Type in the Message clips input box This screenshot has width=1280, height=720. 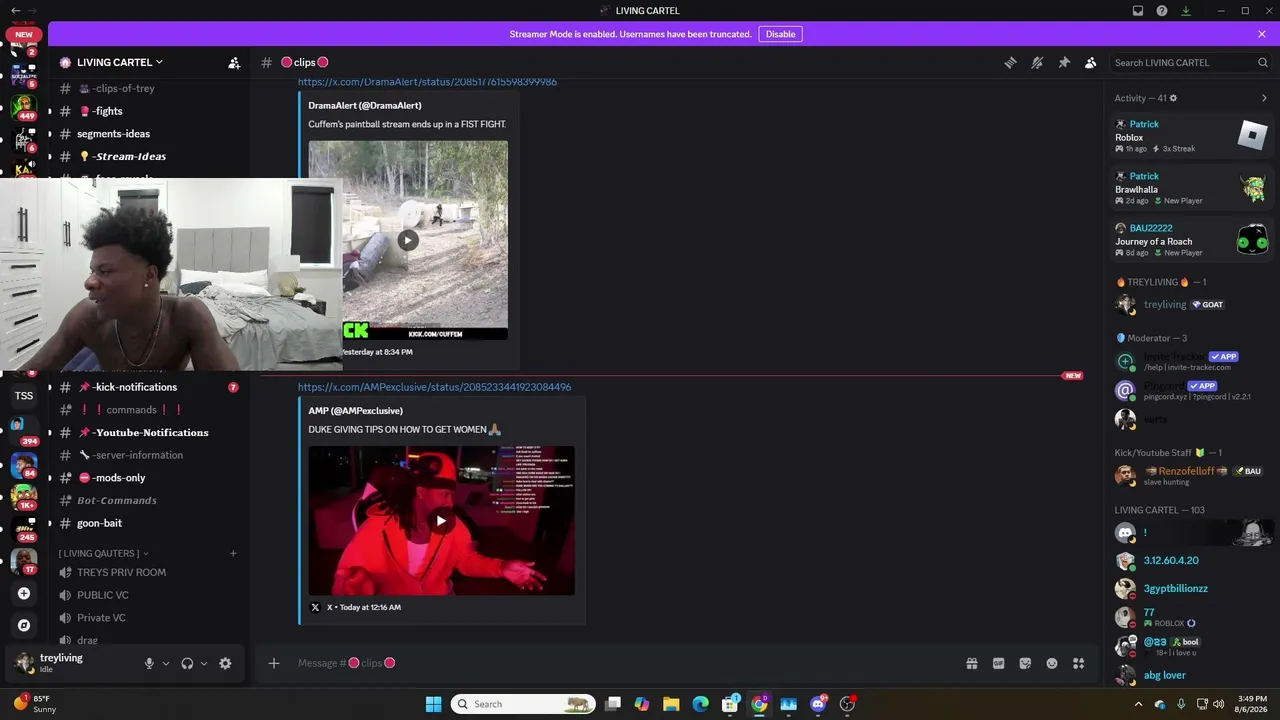point(625,663)
